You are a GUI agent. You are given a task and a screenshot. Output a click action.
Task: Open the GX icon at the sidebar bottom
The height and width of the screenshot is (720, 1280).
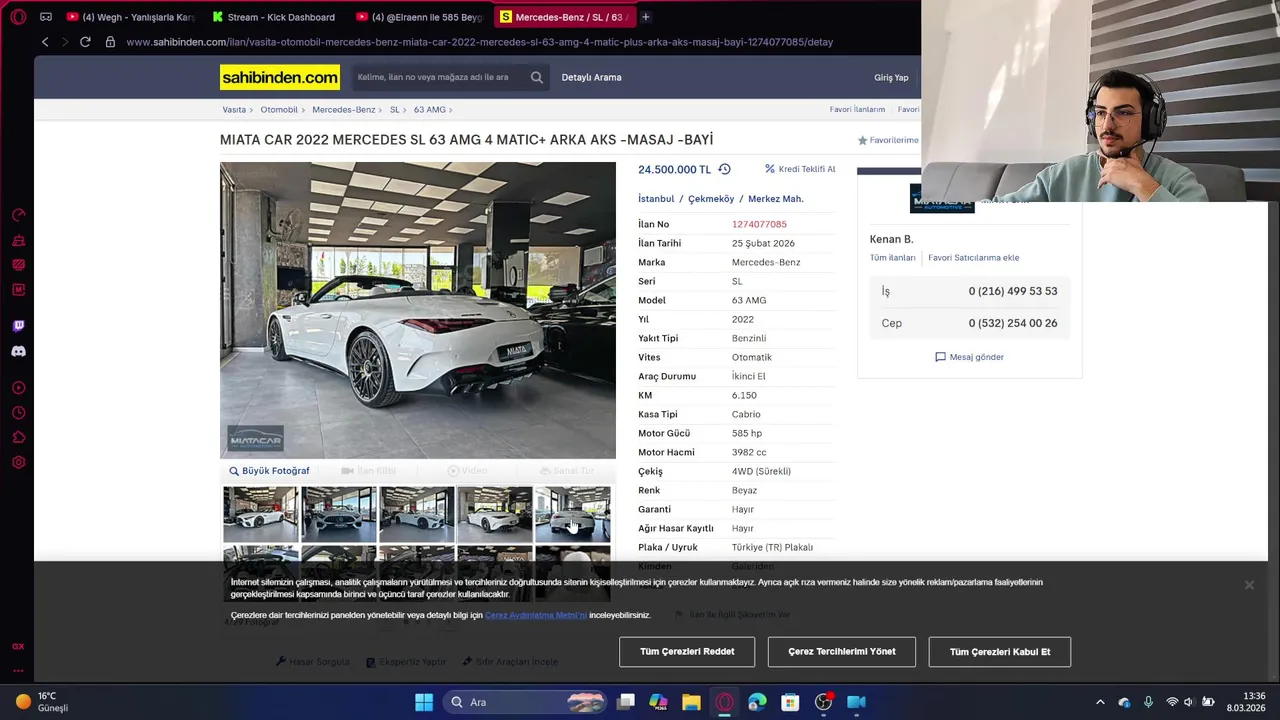(x=18, y=647)
